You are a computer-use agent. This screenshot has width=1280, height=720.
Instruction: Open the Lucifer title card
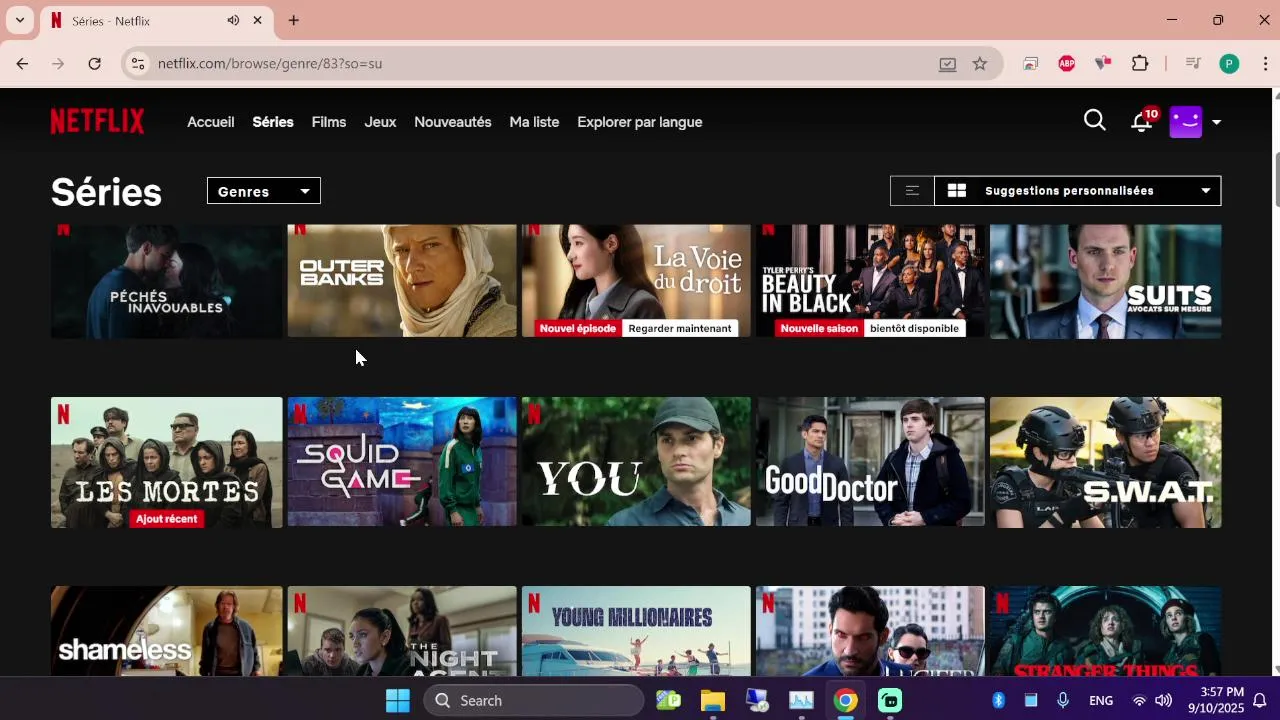(870, 631)
